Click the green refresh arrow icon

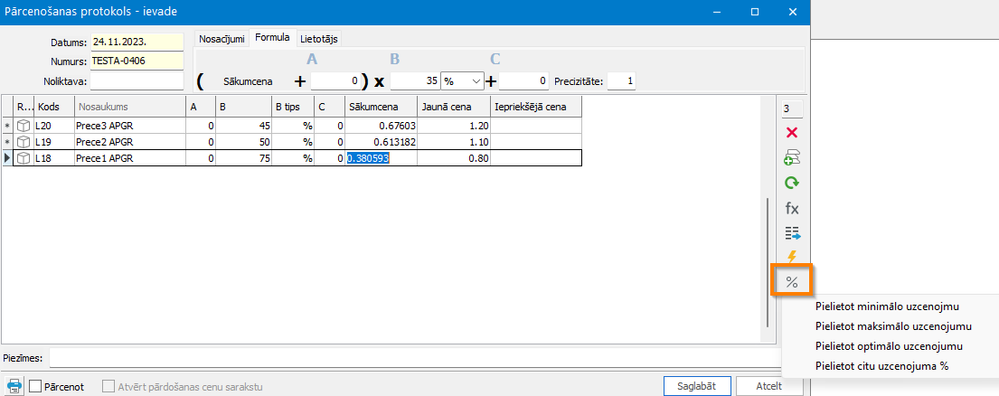792,183
